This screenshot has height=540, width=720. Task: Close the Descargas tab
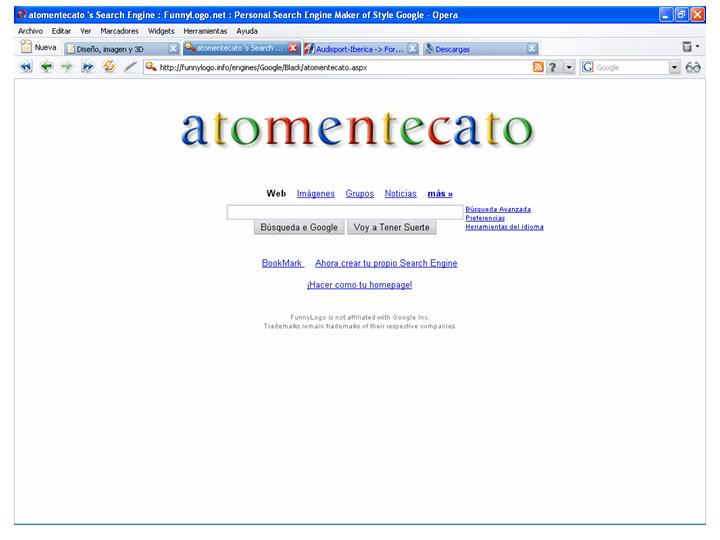(532, 48)
